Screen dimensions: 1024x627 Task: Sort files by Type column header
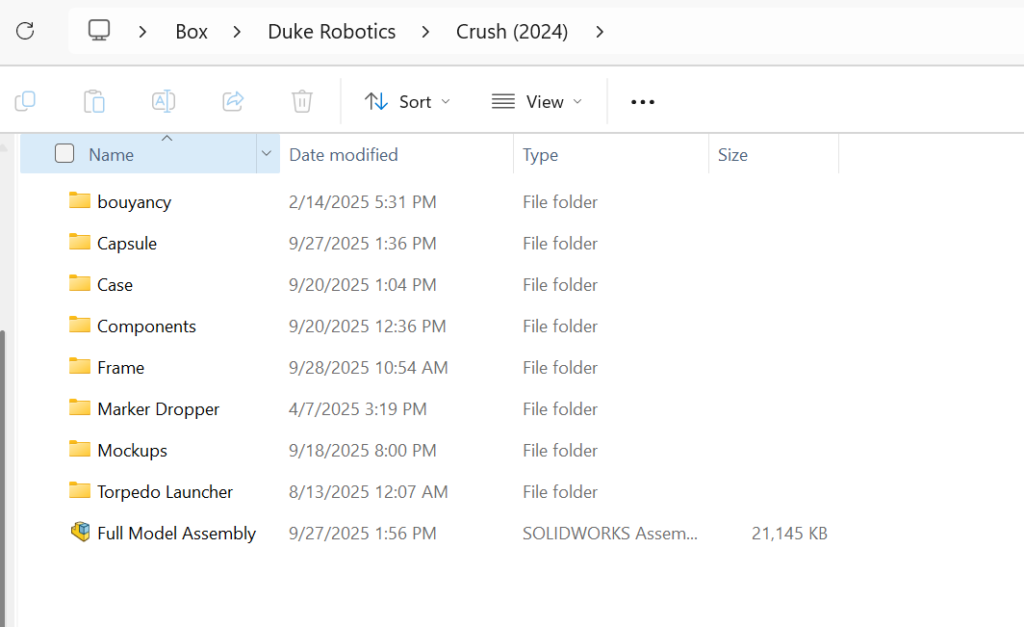coord(540,154)
